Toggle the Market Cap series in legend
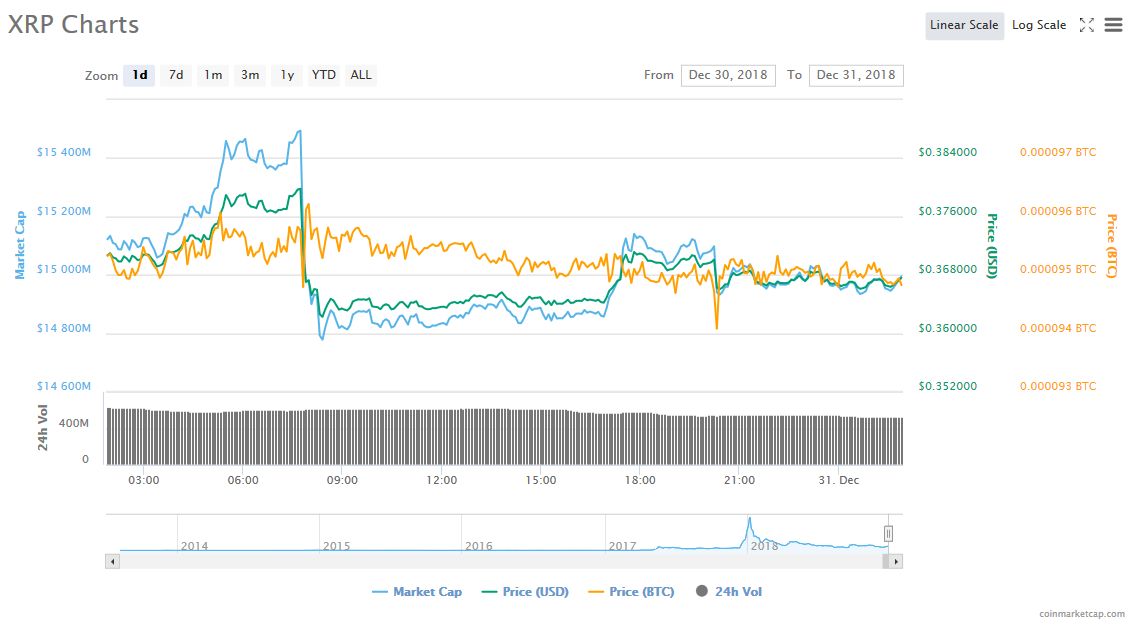 tap(417, 592)
